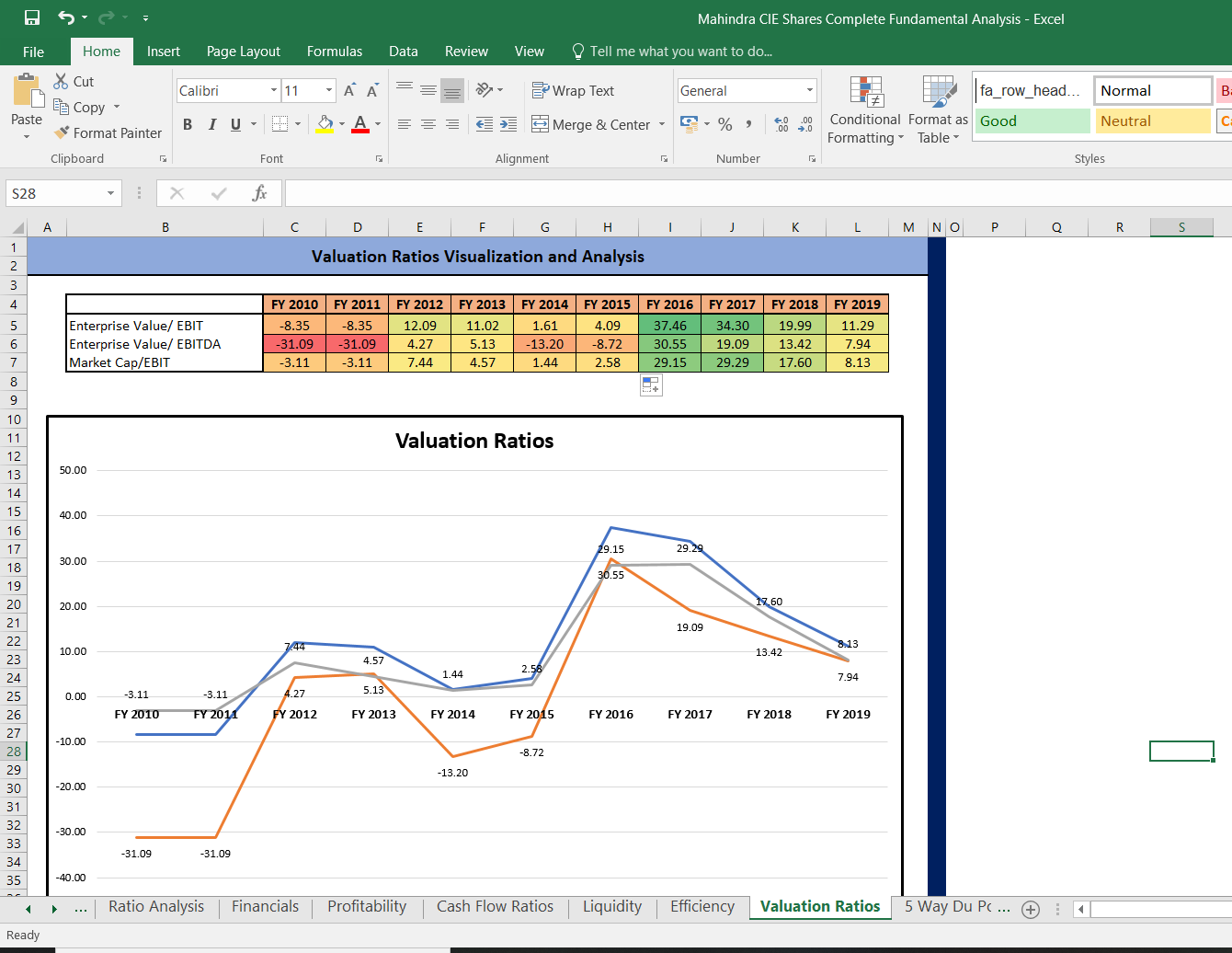Viewport: 1232px width, 953px height.
Task: Click the Cut scissors icon
Action: pos(61,81)
